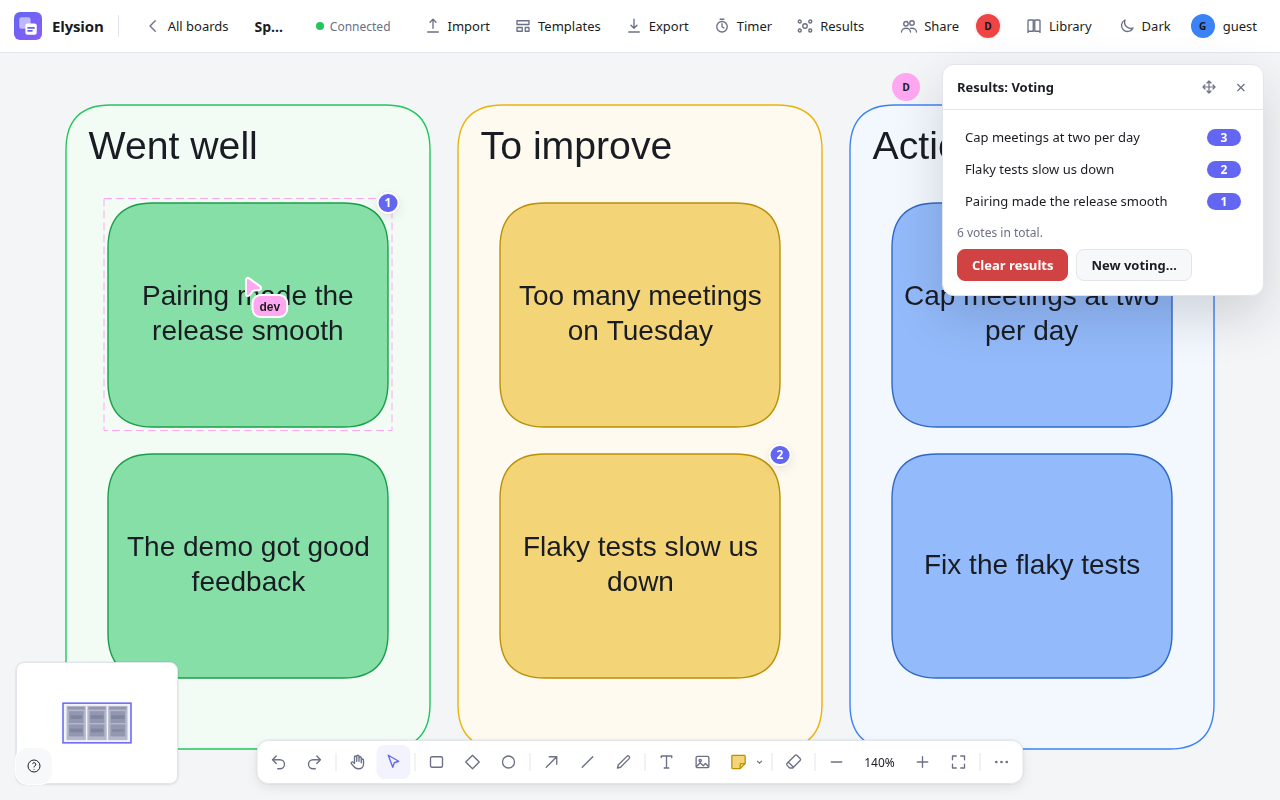Image resolution: width=1280 pixels, height=800 pixels.
Task: Close the Results: Voting panel
Action: tap(1241, 87)
